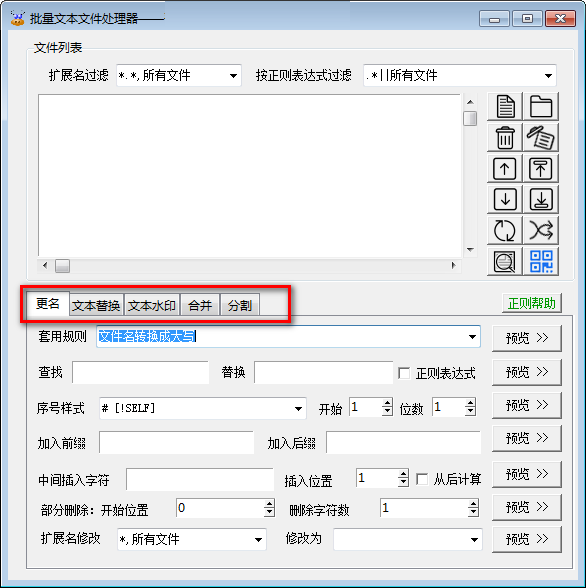The width and height of the screenshot is (586, 588).
Task: Click the horizontal scrollbar thumb of file list
Action: coord(62,266)
